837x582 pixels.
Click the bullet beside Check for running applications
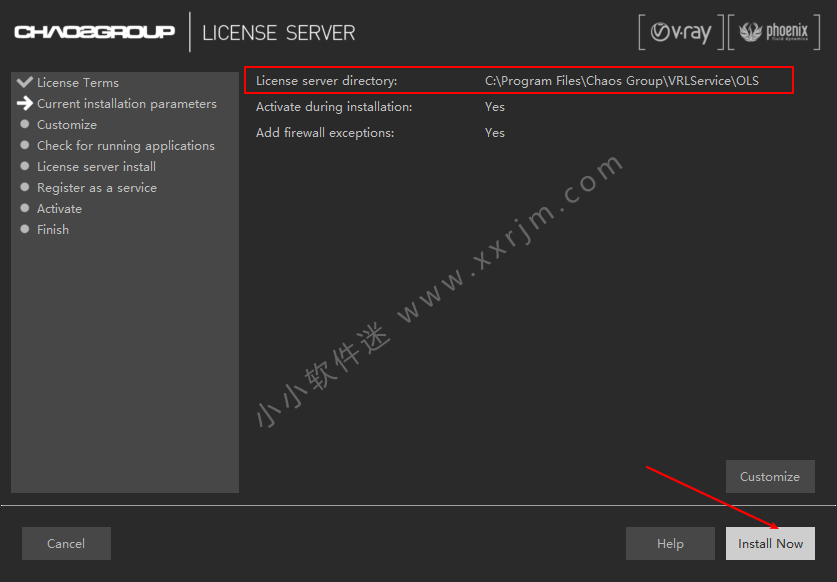coord(25,145)
